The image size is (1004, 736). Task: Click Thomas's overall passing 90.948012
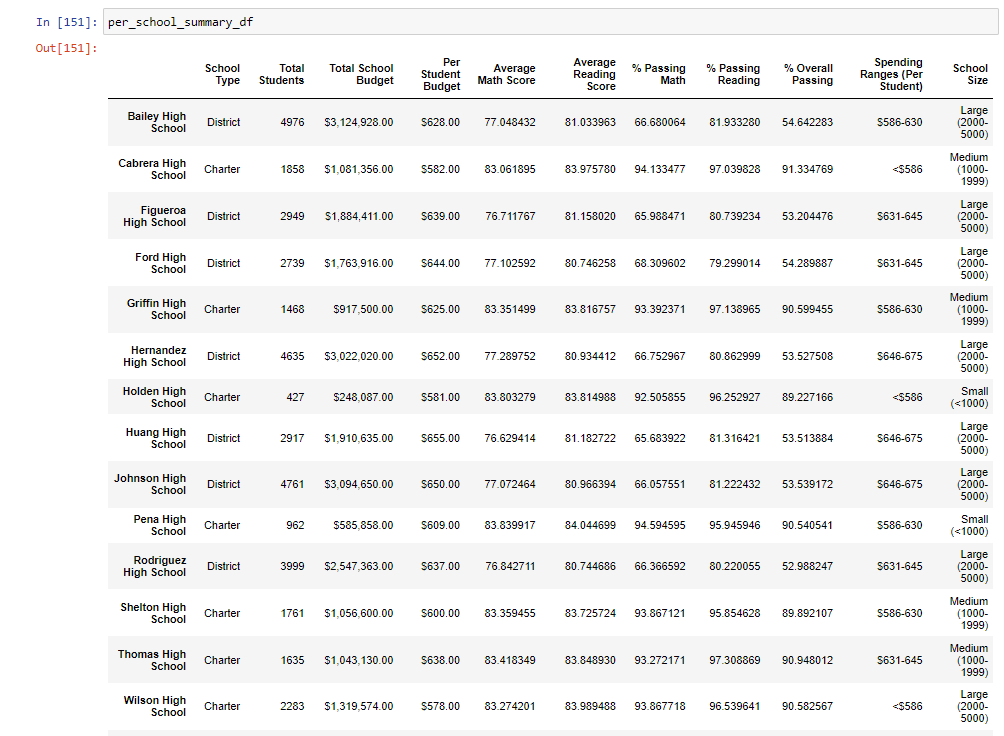click(807, 660)
